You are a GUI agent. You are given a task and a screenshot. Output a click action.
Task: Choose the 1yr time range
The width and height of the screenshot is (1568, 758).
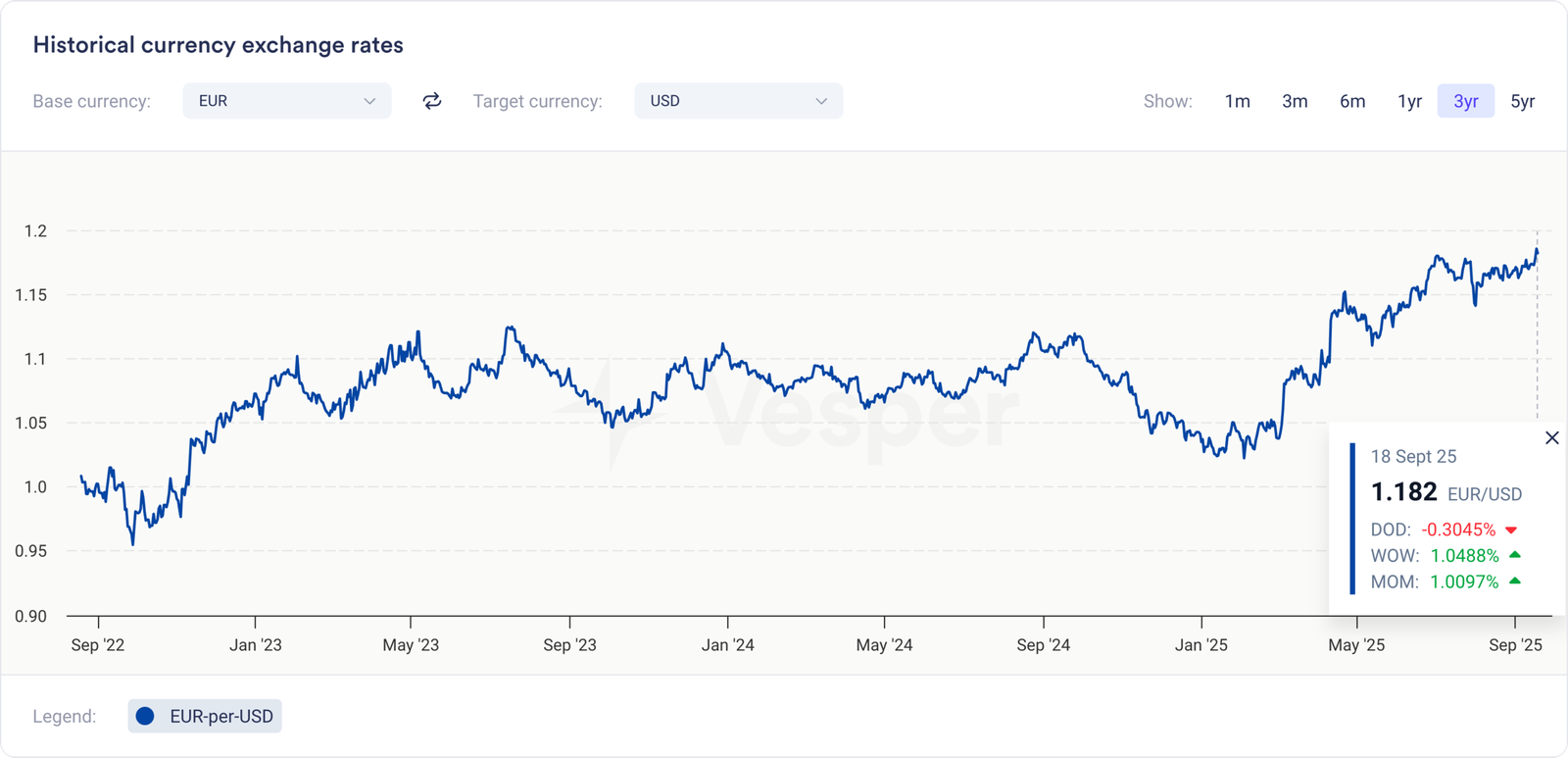point(1409,101)
